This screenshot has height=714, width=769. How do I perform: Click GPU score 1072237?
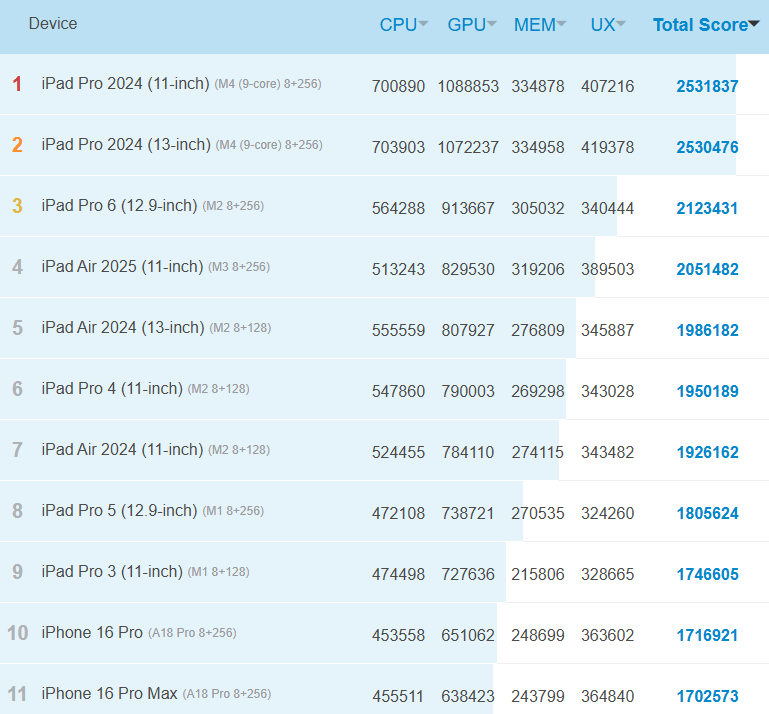point(468,147)
